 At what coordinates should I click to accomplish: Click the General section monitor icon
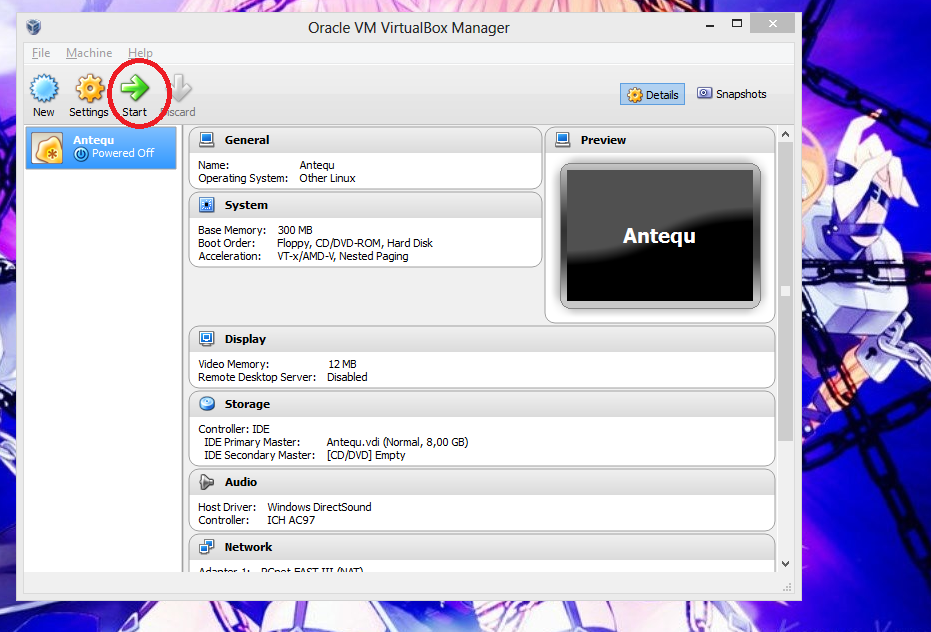coord(207,140)
